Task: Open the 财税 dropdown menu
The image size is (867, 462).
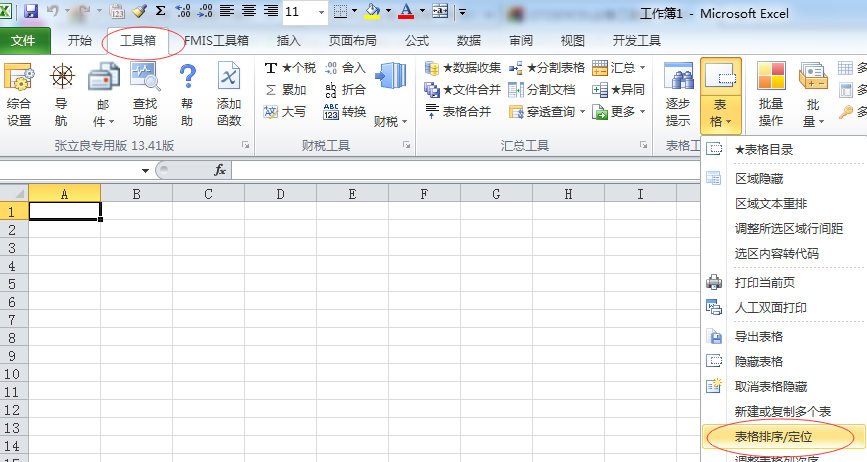Action: pos(390,121)
